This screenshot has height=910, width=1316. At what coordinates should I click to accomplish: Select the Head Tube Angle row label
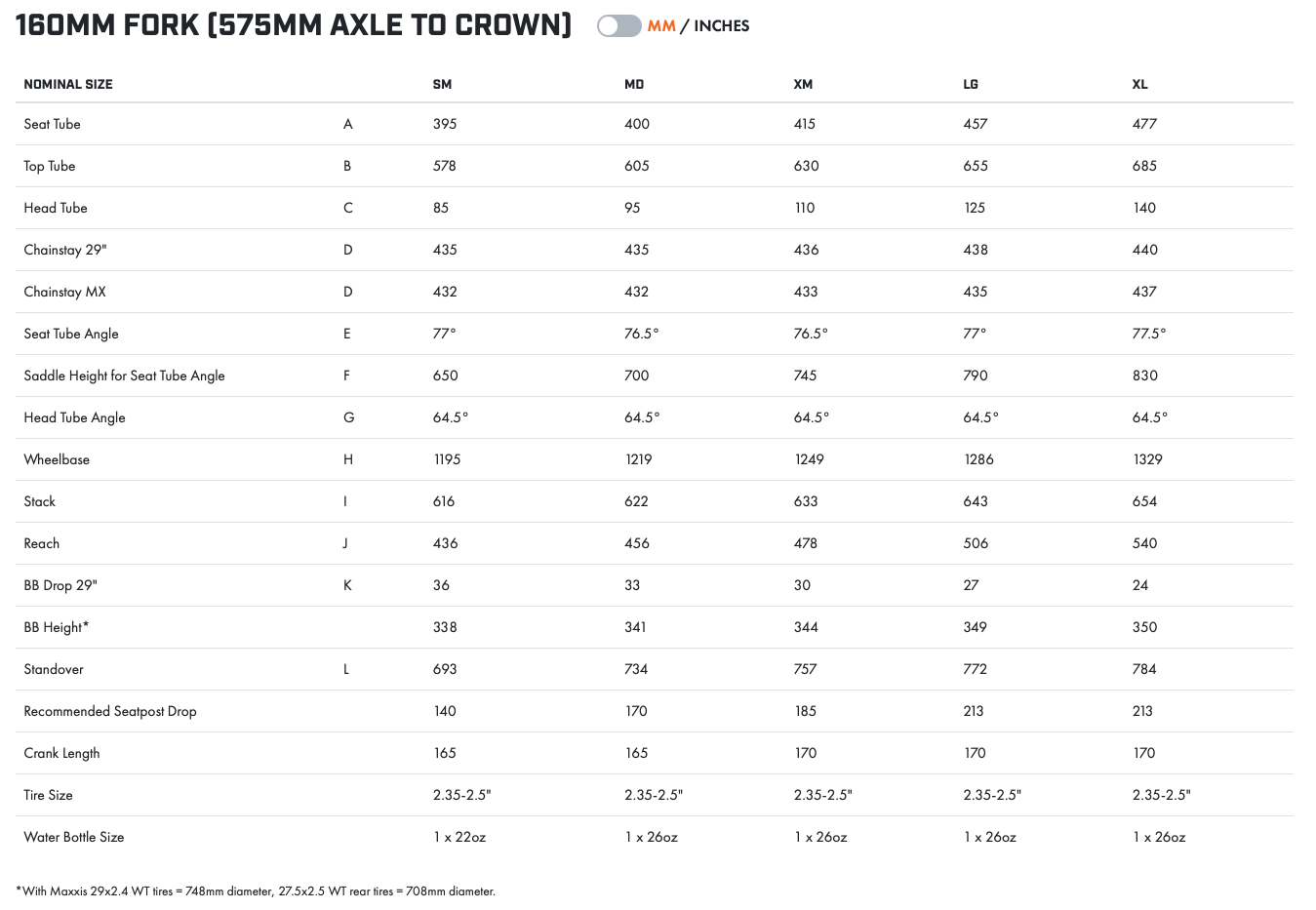tap(75, 417)
